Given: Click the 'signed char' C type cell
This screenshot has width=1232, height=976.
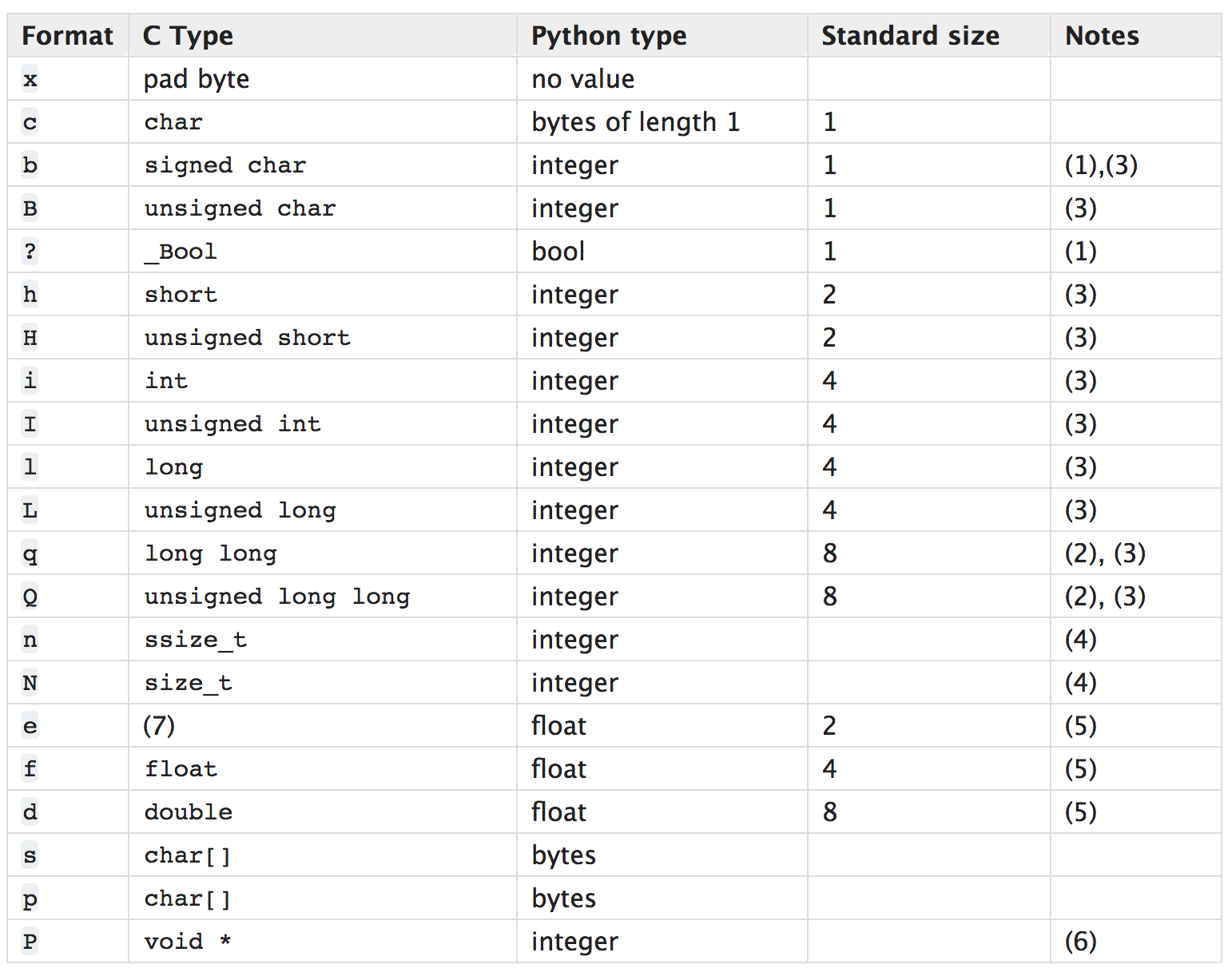Looking at the screenshot, I should [225, 165].
